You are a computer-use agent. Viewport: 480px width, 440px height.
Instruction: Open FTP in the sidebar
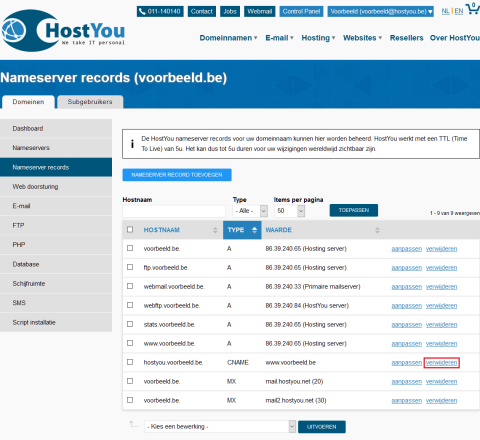pyautogui.click(x=56, y=225)
